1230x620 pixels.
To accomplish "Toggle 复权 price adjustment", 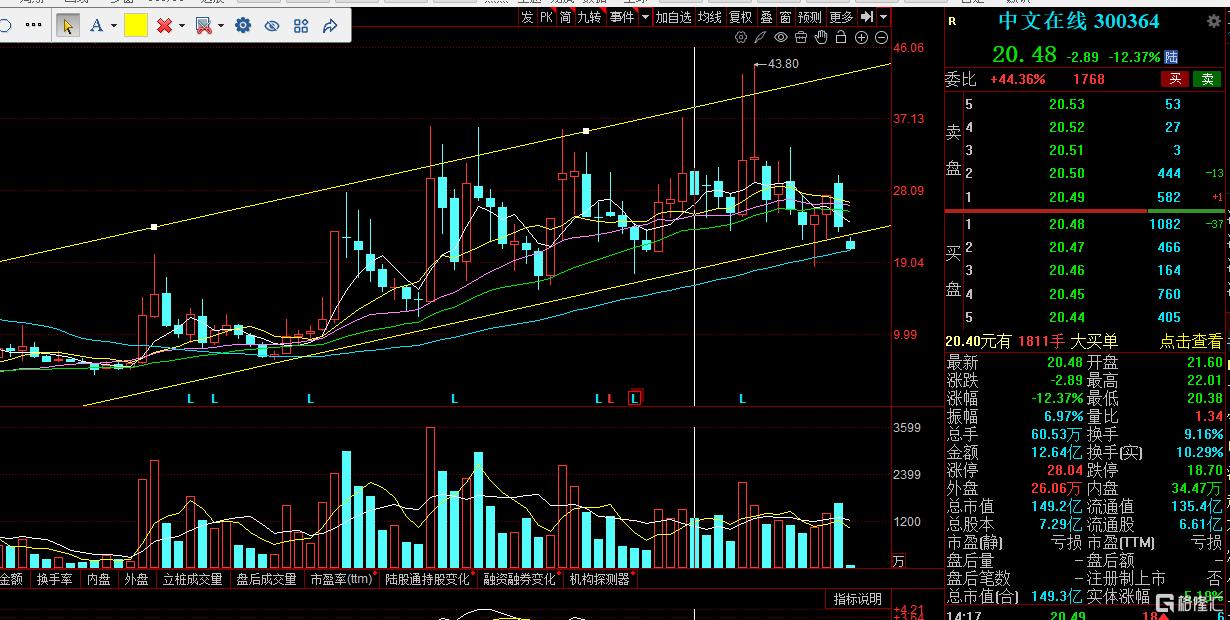I will 740,17.
